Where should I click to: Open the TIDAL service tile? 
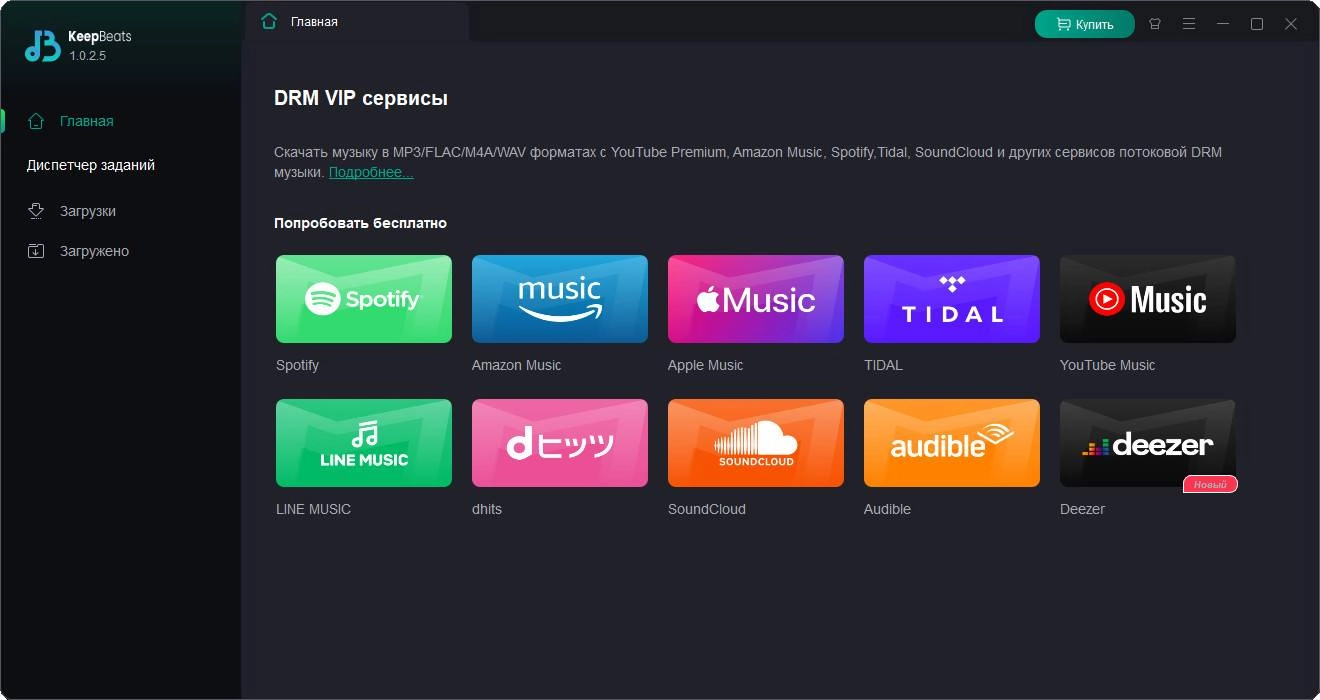(952, 299)
